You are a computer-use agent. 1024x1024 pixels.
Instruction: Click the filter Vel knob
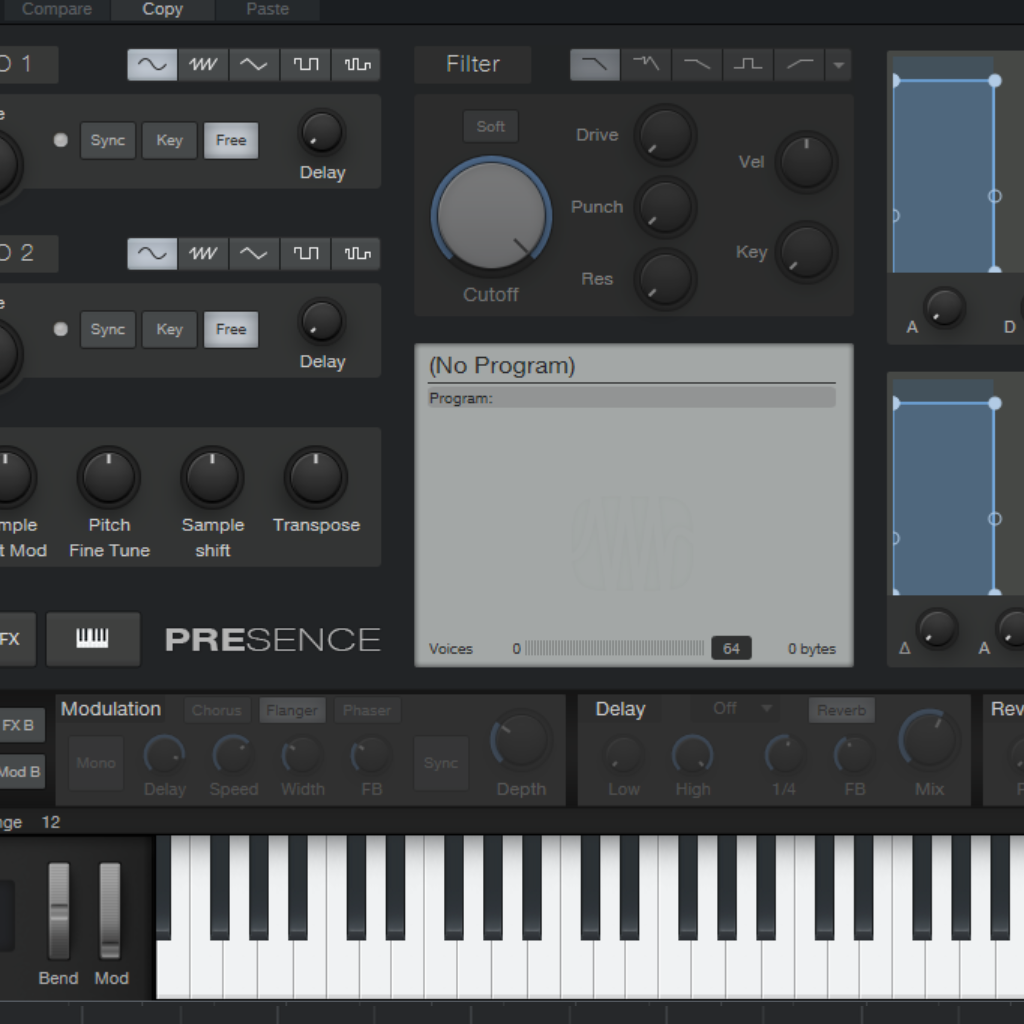coord(807,161)
